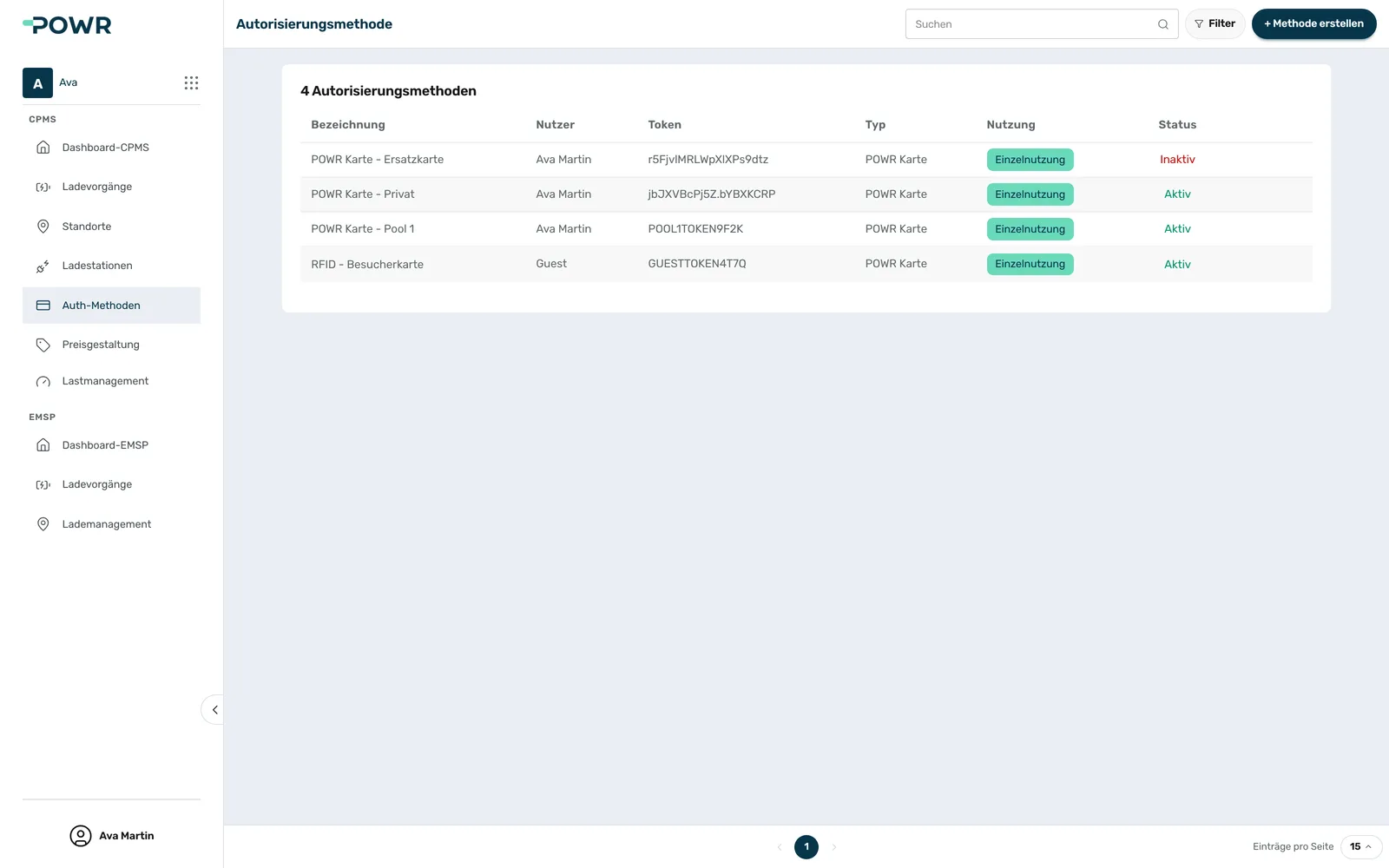
Task: Click the Typ column header
Action: tap(875, 125)
